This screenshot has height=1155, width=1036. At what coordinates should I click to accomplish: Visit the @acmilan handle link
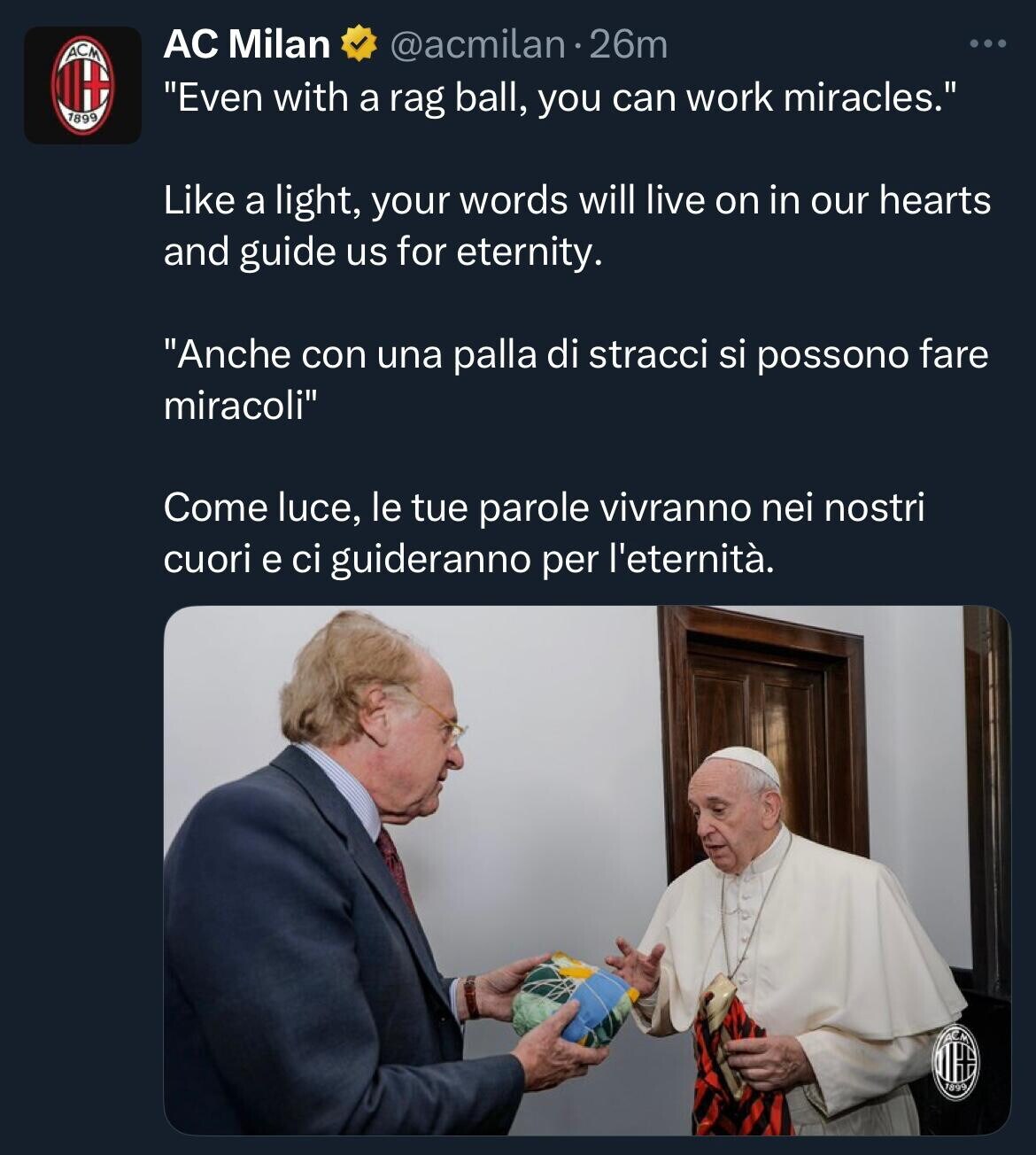tap(476, 44)
